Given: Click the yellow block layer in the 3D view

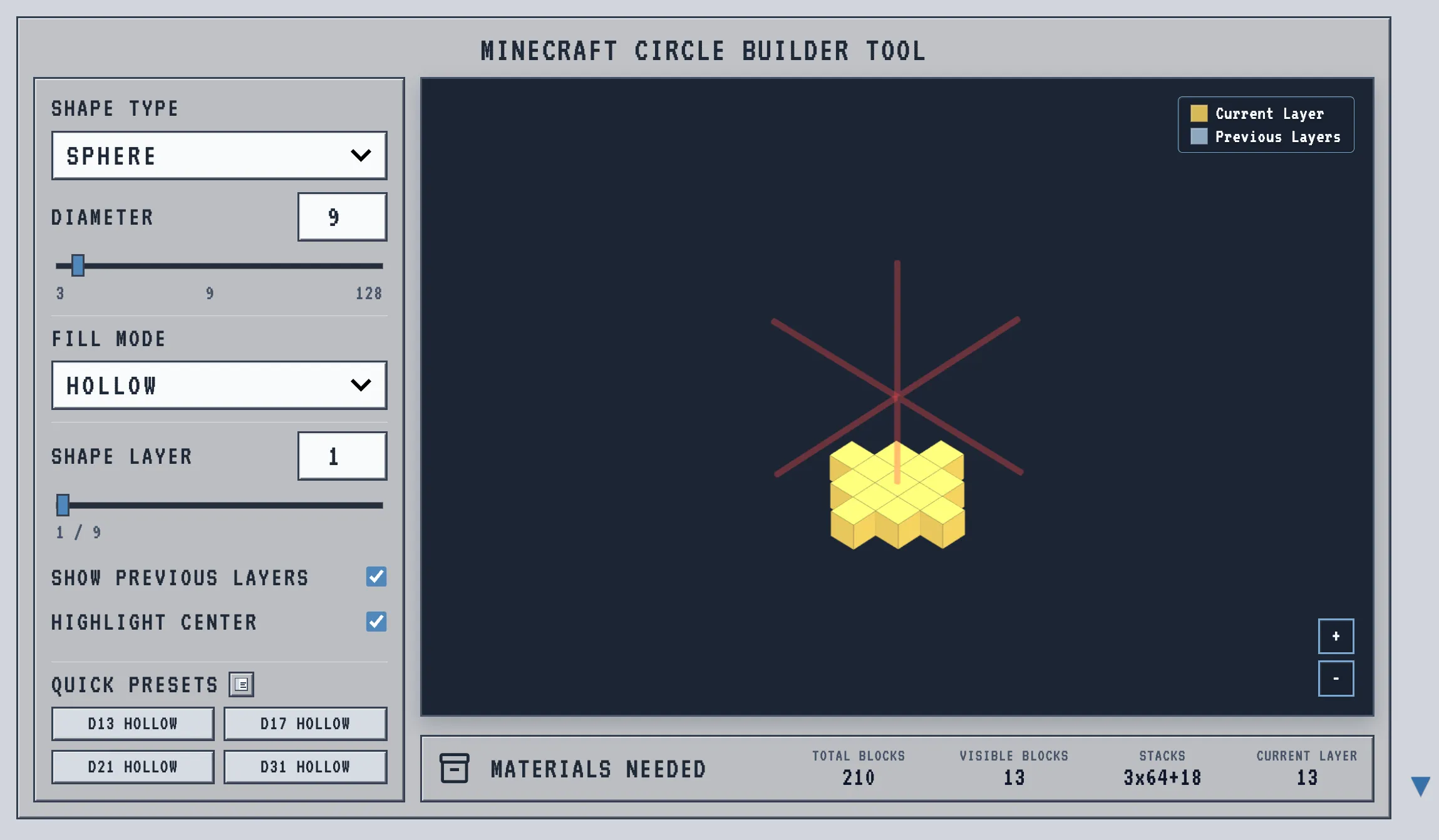Looking at the screenshot, I should (x=897, y=494).
